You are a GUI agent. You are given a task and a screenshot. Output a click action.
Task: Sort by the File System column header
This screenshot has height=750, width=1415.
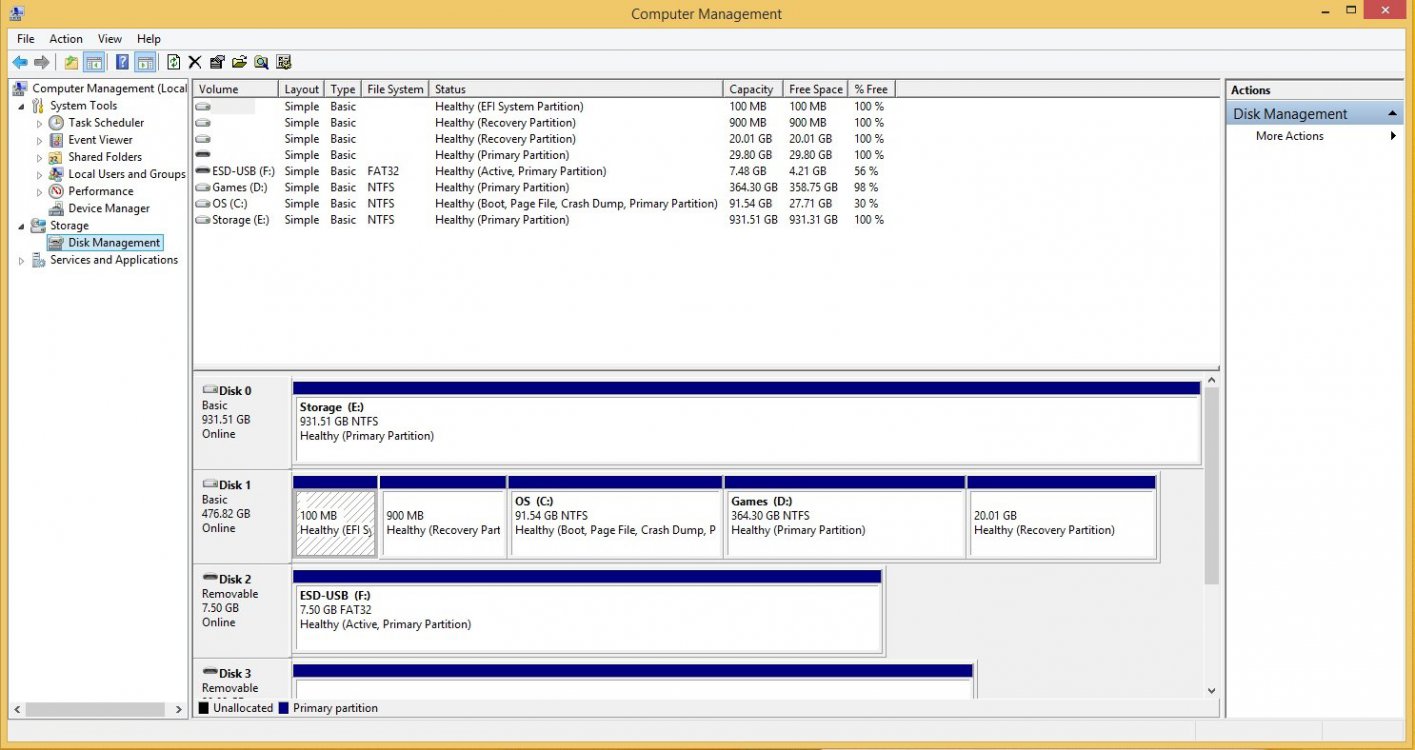[x=395, y=89]
